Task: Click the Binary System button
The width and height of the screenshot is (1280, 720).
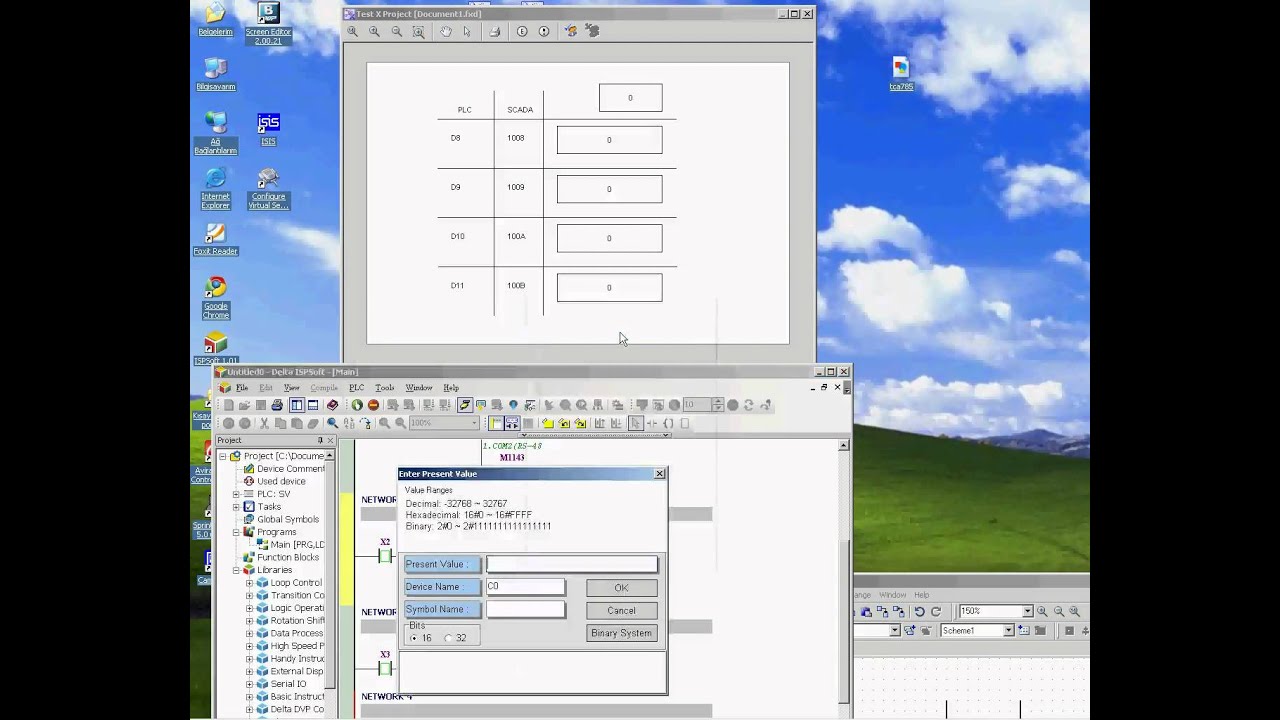Action: point(621,633)
